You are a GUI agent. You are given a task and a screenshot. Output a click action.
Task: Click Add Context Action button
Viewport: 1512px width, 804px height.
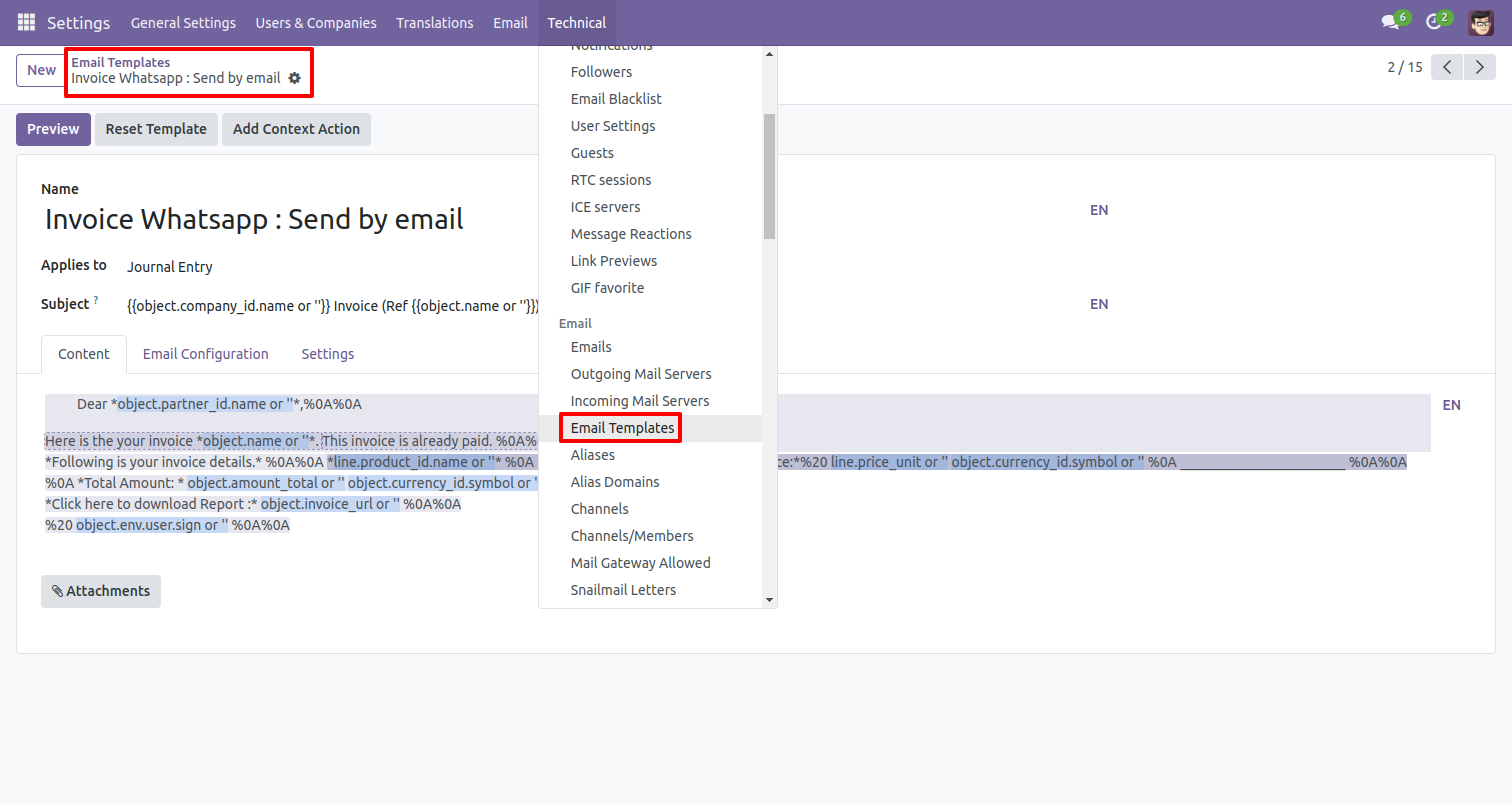click(296, 129)
